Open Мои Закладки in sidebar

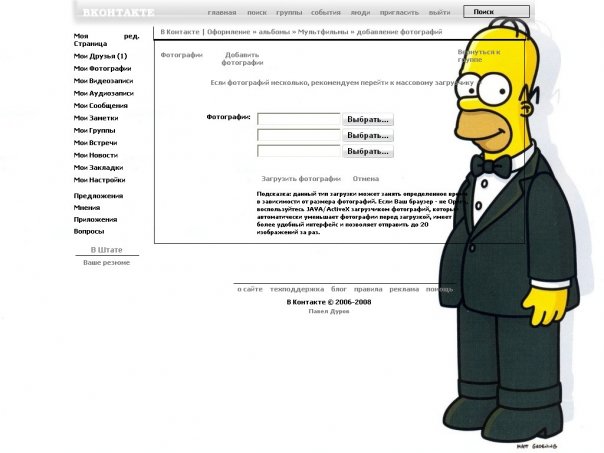(x=98, y=167)
